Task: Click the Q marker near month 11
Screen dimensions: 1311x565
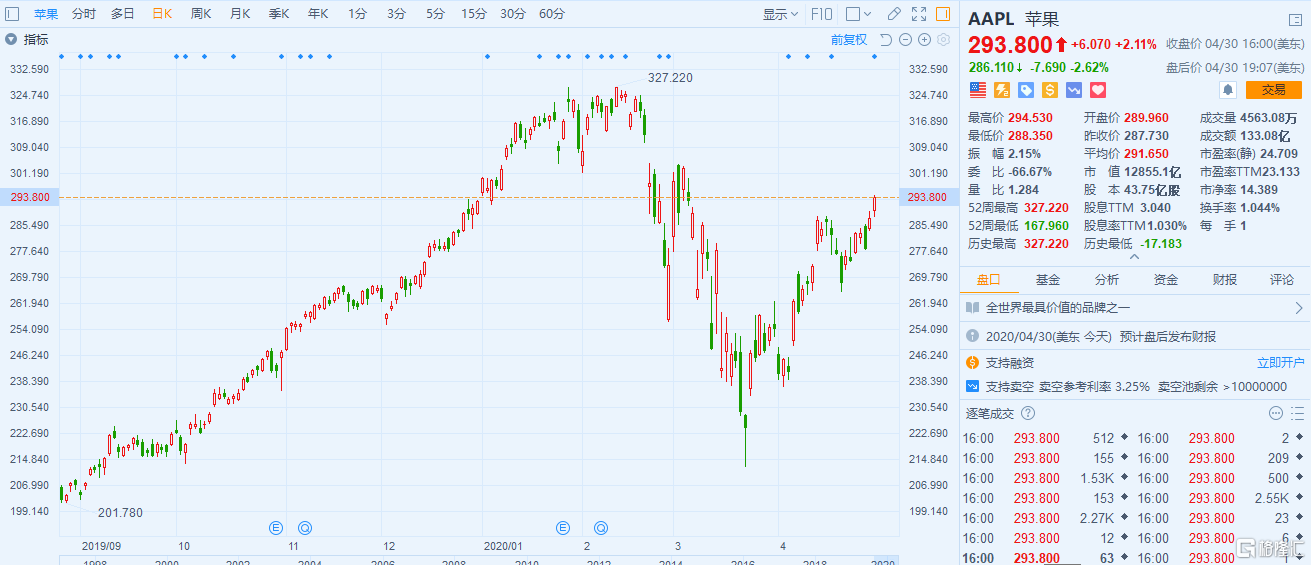Action: point(304,527)
